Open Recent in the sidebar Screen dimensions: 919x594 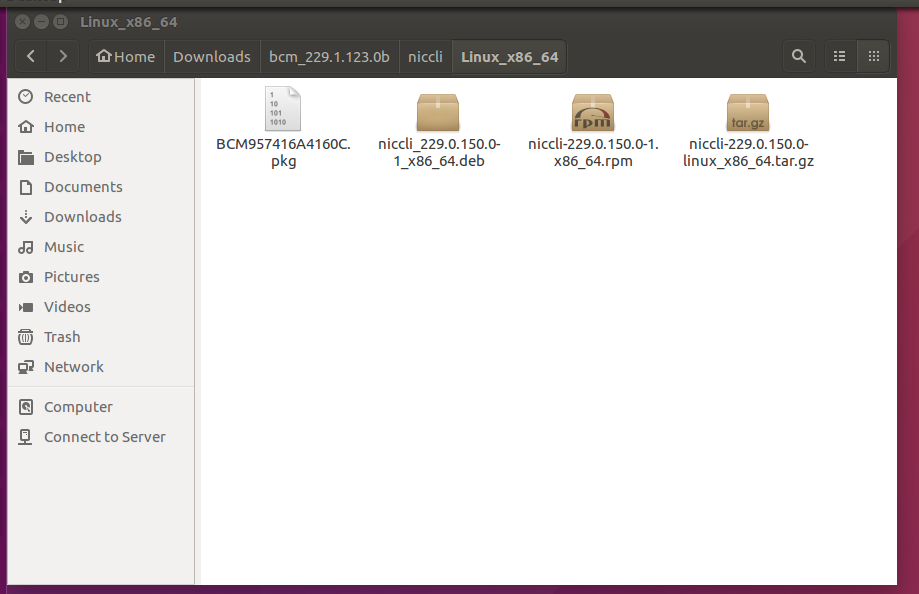point(67,97)
